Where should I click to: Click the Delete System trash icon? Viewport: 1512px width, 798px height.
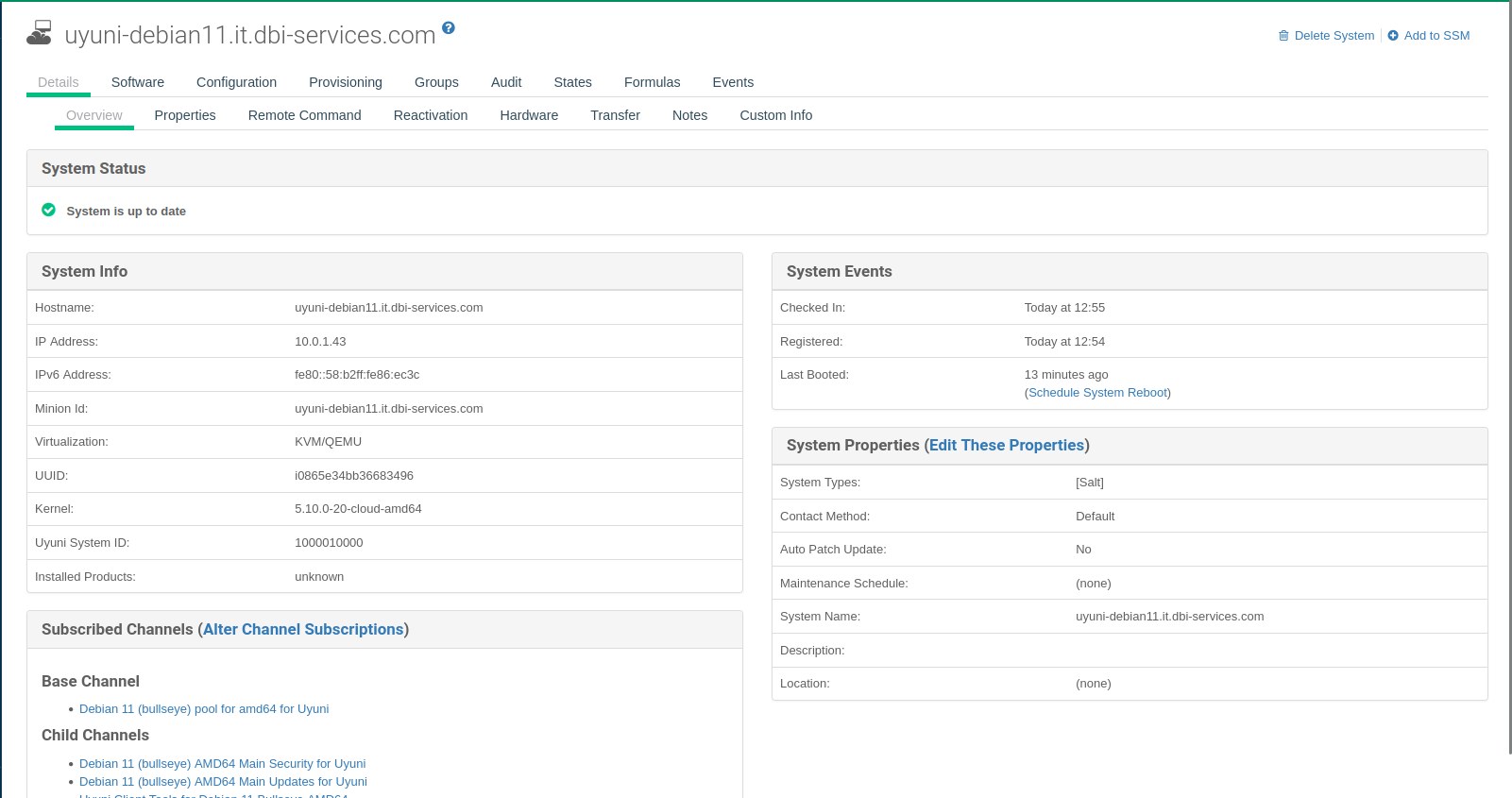click(1283, 36)
